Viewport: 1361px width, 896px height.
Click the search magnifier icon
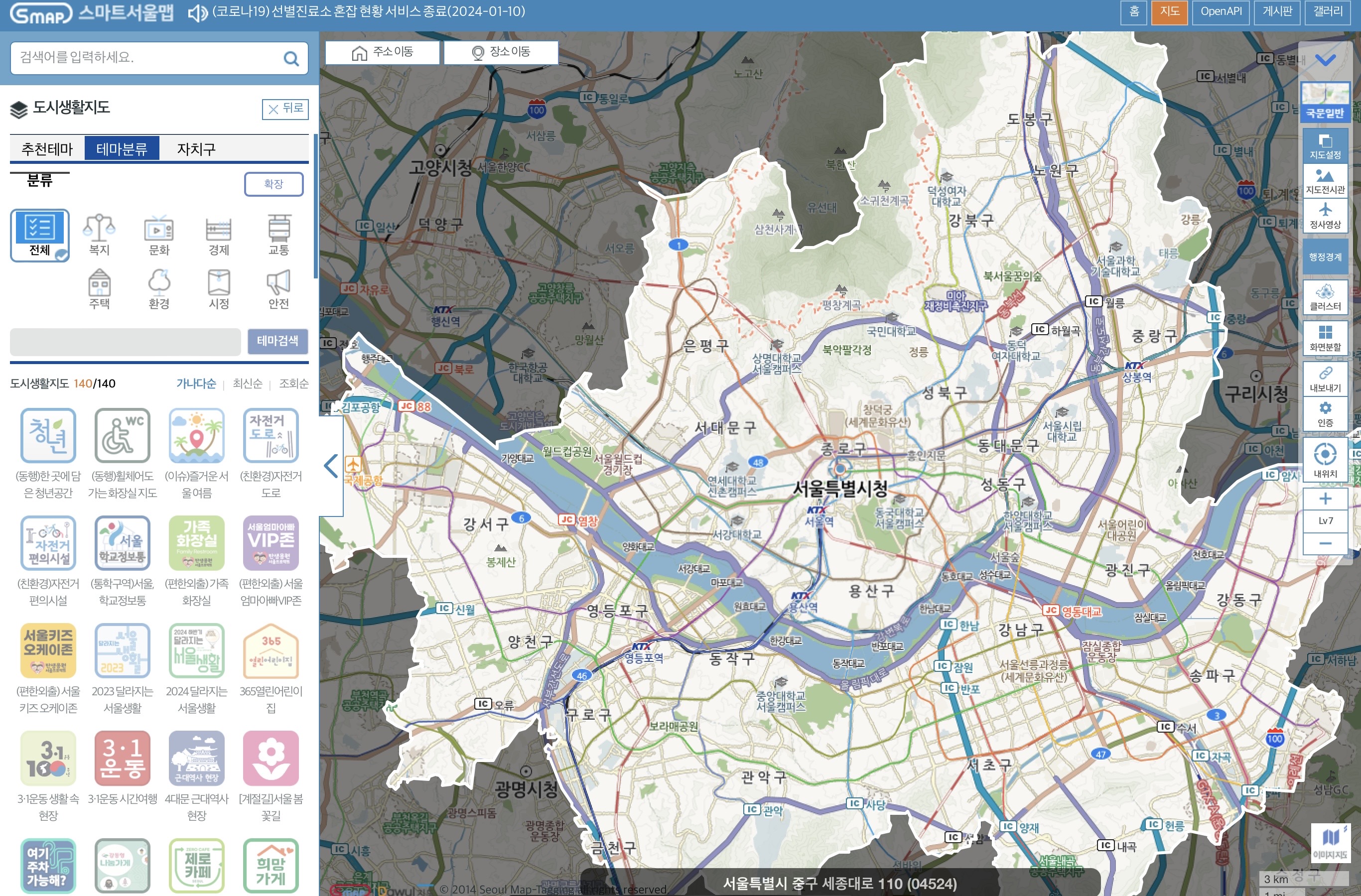(x=291, y=58)
